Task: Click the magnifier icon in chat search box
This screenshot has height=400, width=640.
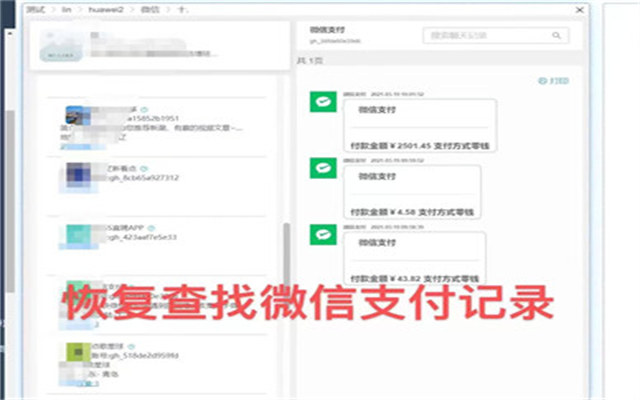Action: click(x=556, y=36)
